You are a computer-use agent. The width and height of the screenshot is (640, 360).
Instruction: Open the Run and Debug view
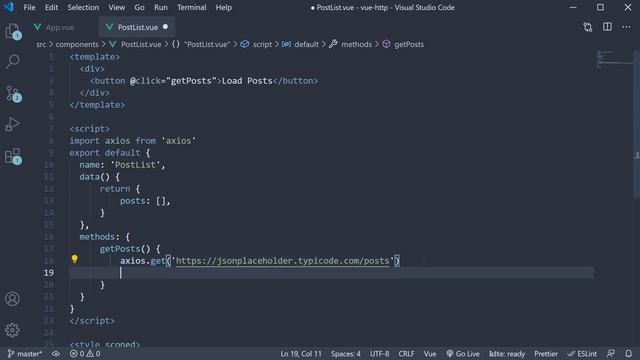pyautogui.click(x=13, y=124)
